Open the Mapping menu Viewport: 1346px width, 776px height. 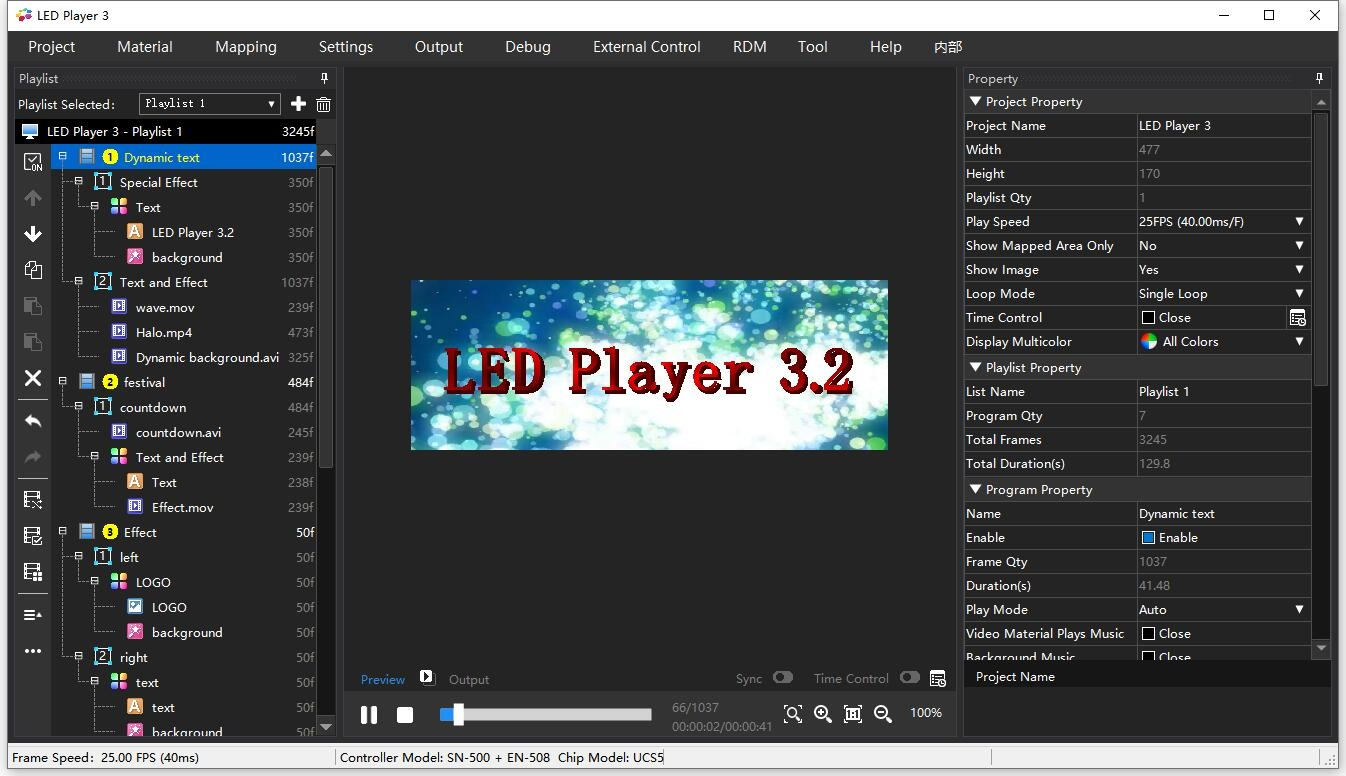coord(246,47)
